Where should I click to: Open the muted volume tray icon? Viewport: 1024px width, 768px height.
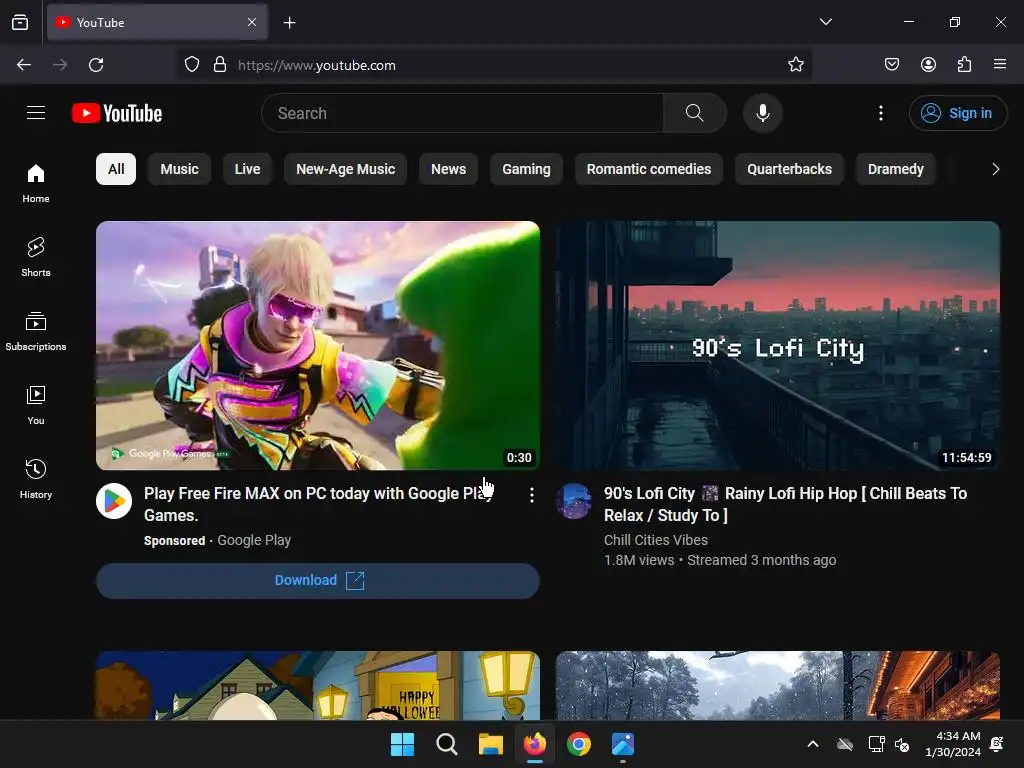coord(902,744)
